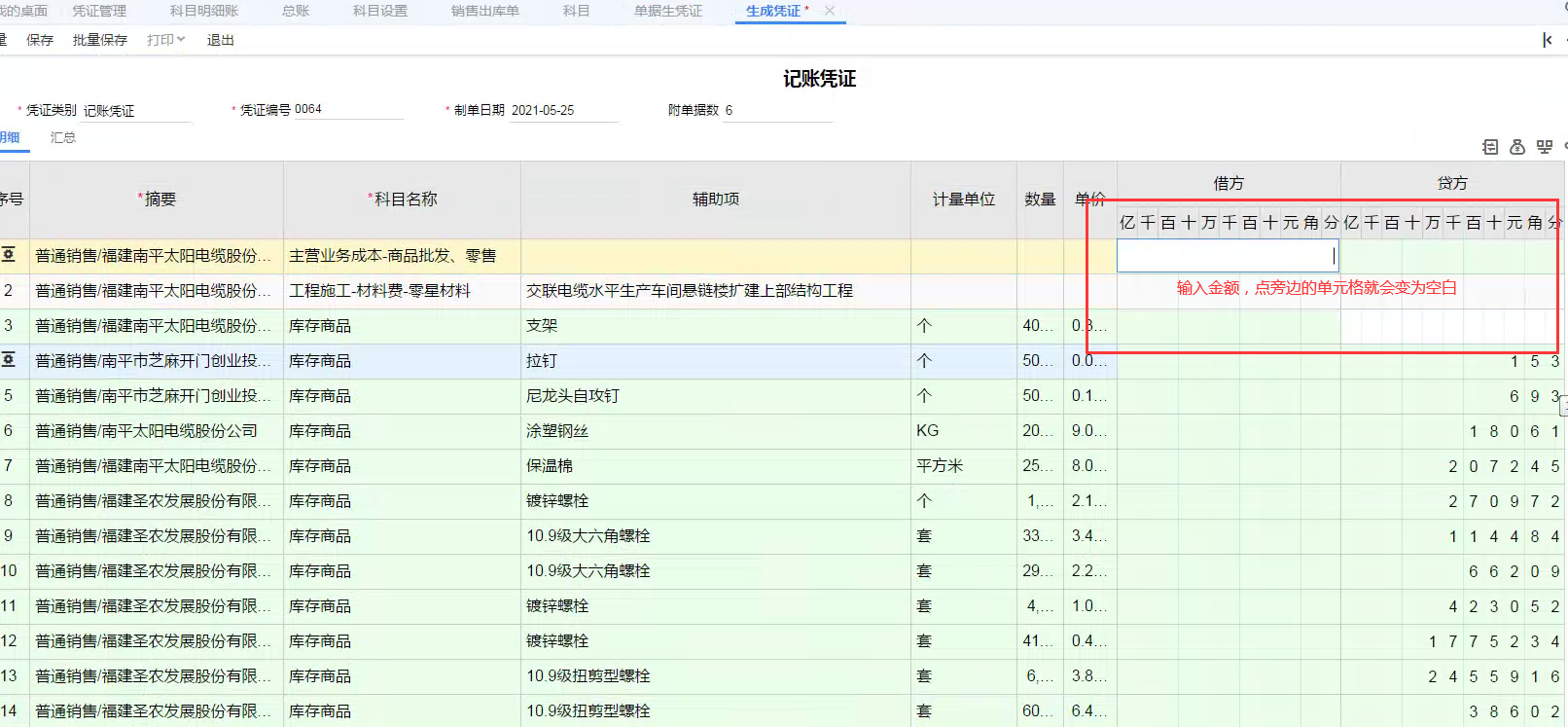
Task: Click the 10.9级大六角螺栓 cell in row 10
Action: tap(716, 571)
